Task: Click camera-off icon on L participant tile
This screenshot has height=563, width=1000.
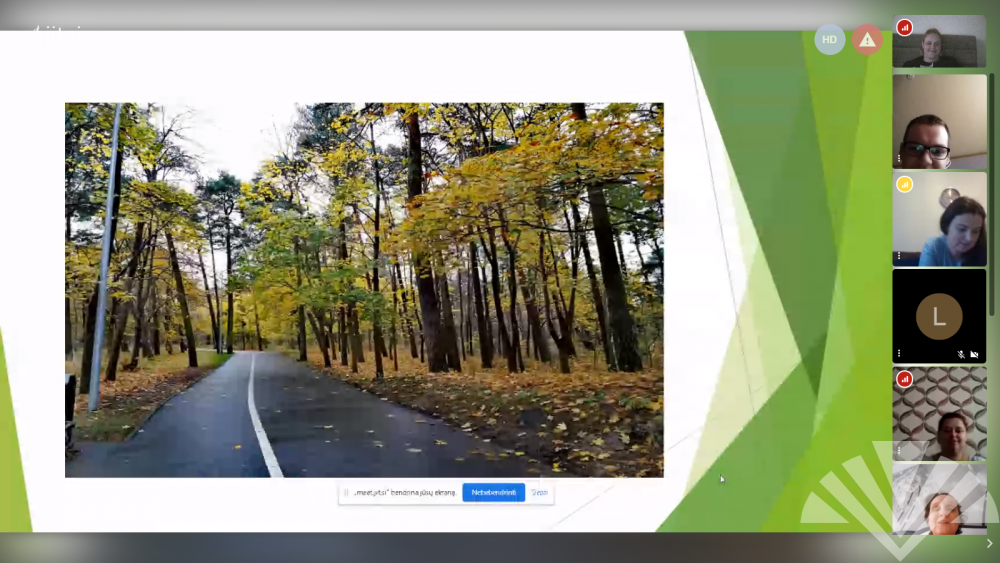Action: [x=975, y=354]
